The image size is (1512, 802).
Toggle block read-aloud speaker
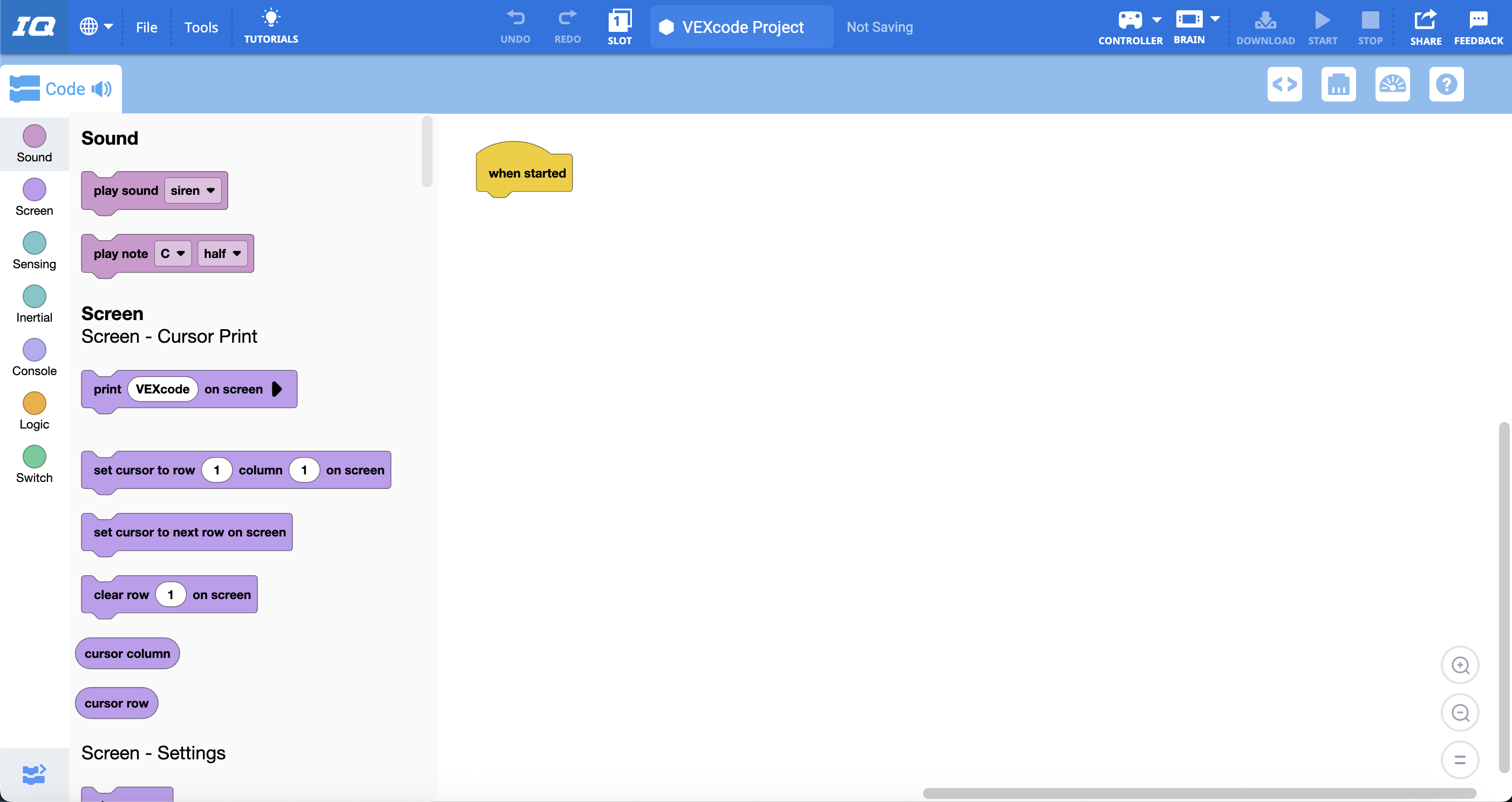pyautogui.click(x=102, y=89)
